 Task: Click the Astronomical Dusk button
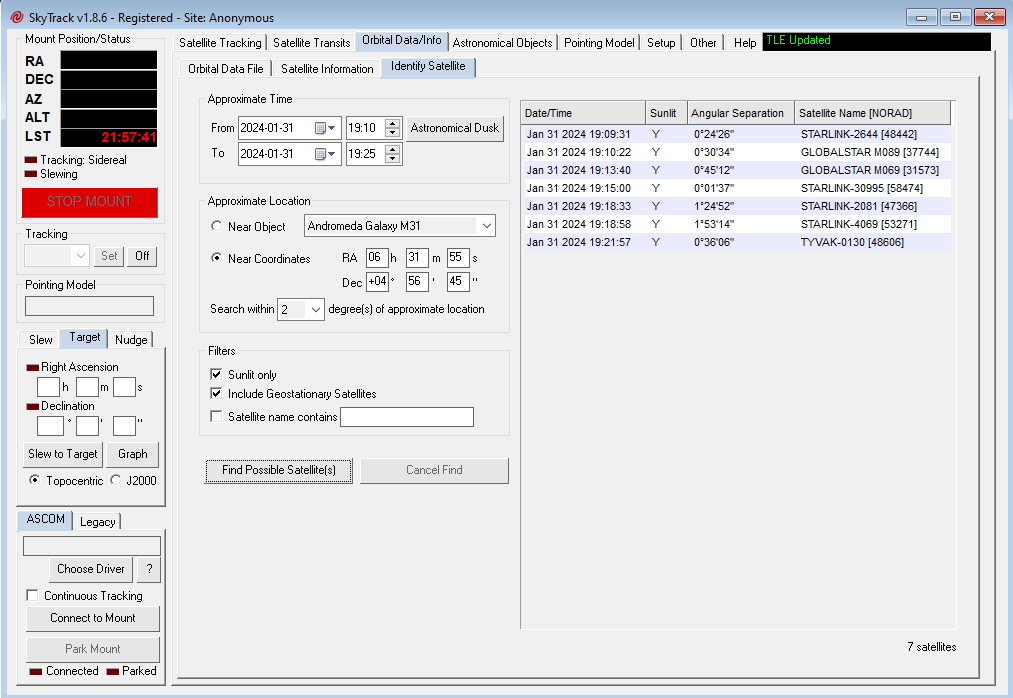(455, 128)
